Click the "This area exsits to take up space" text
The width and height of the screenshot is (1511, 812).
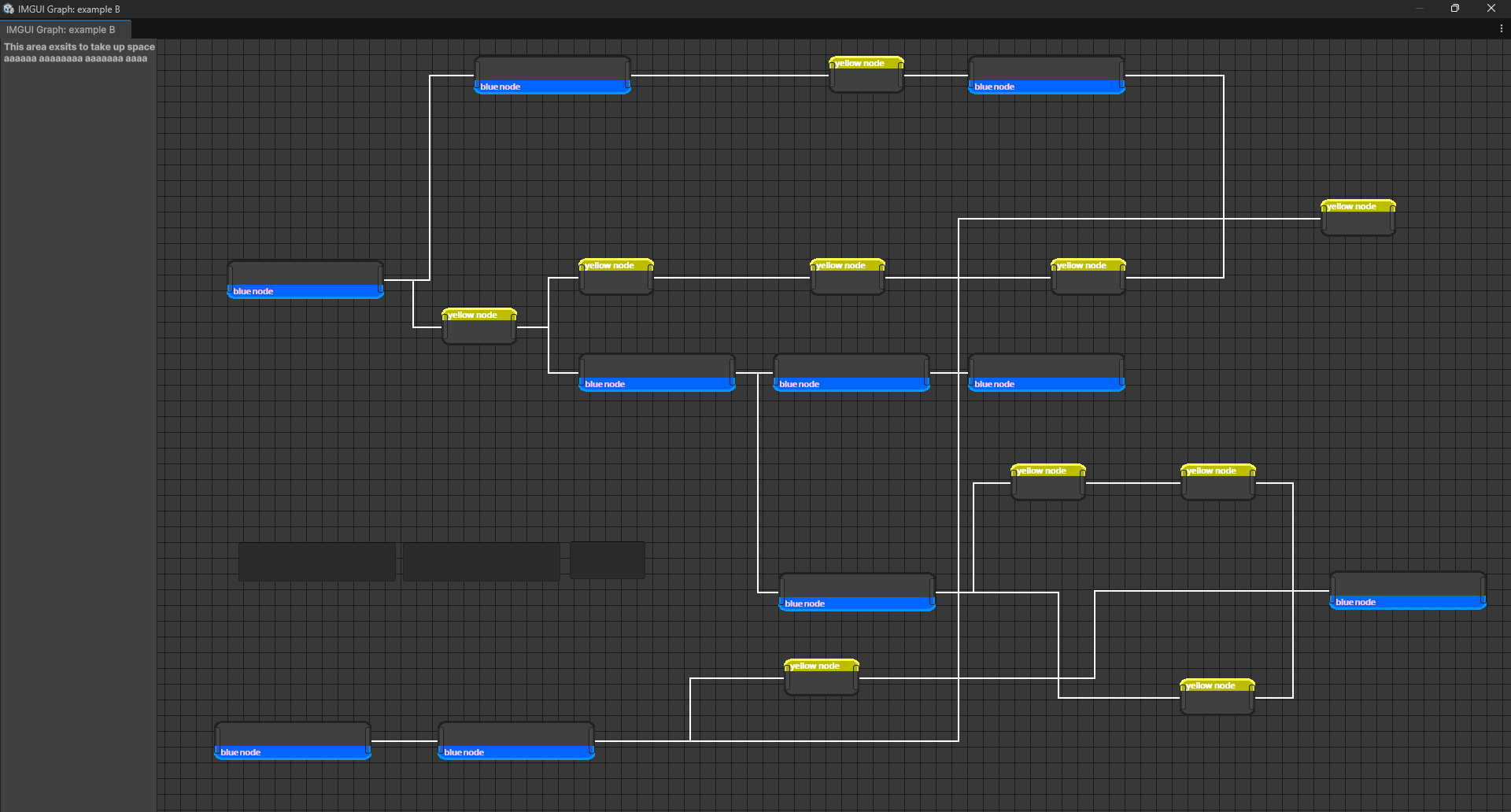pyautogui.click(x=79, y=47)
